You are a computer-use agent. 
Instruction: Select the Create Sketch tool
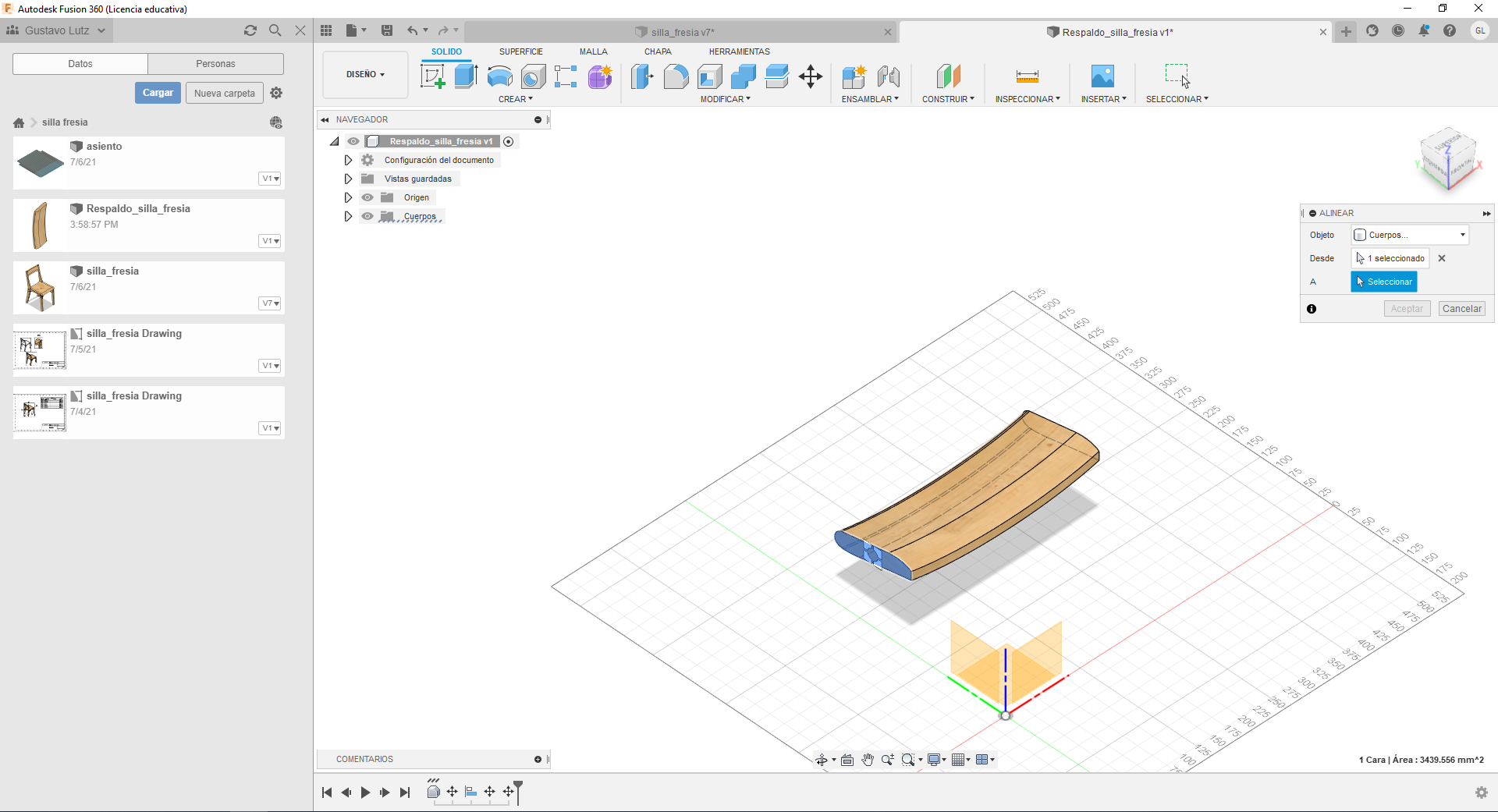coord(432,76)
